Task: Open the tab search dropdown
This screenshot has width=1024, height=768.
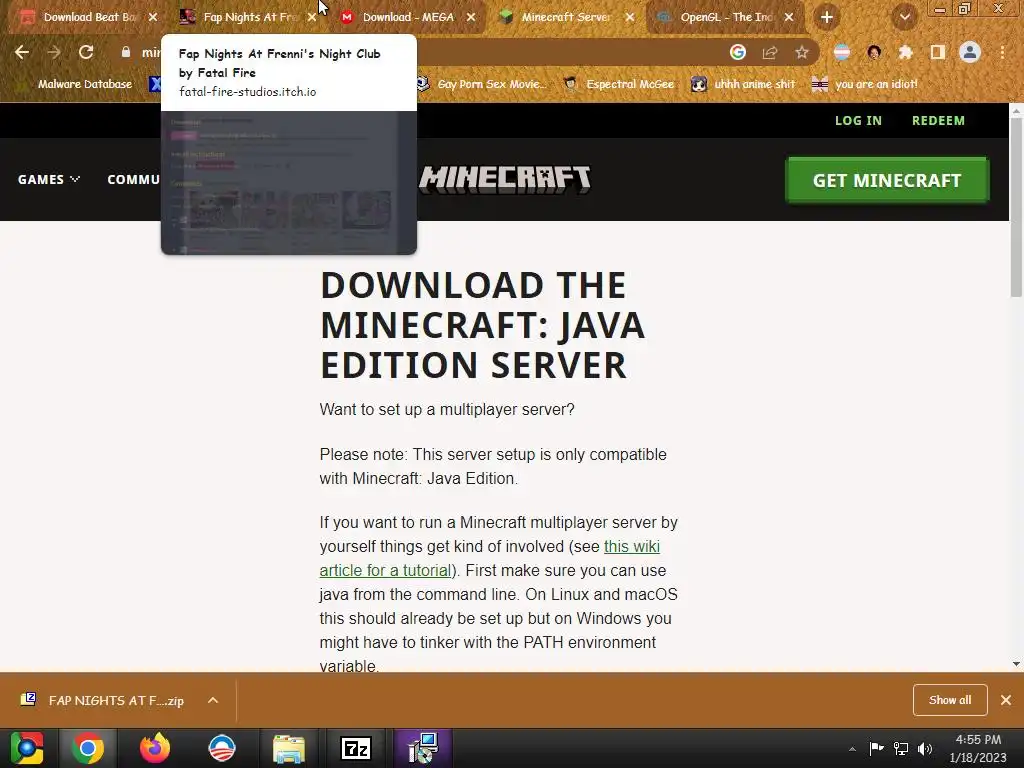Action: tap(905, 17)
